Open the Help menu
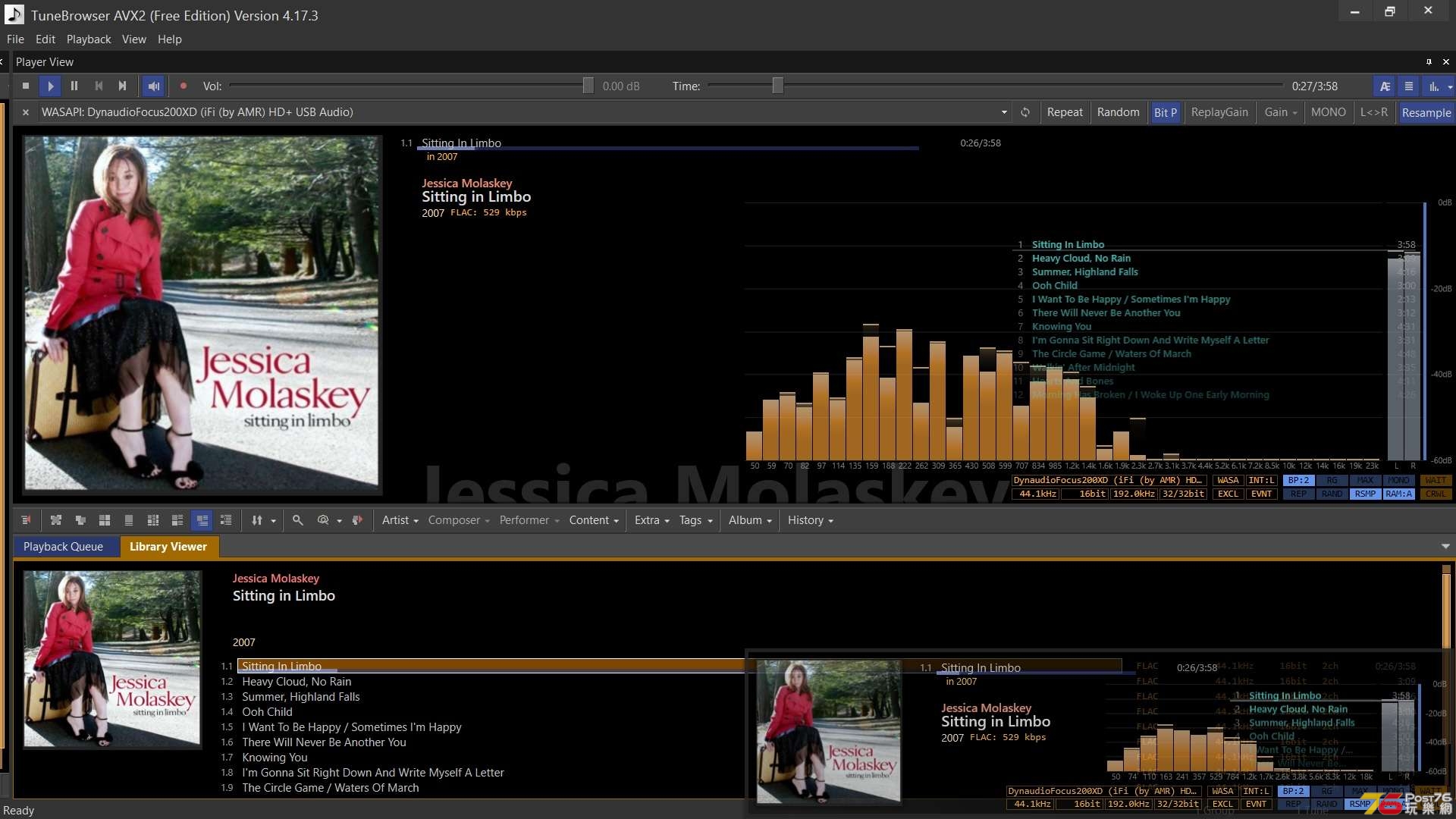Viewport: 1456px width, 819px height. click(x=170, y=39)
